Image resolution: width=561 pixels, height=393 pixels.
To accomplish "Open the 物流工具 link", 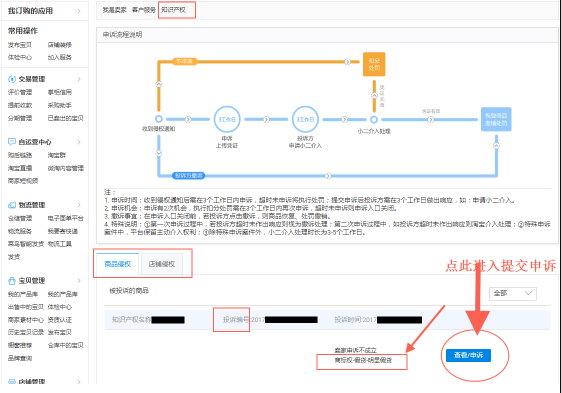I will (60, 244).
